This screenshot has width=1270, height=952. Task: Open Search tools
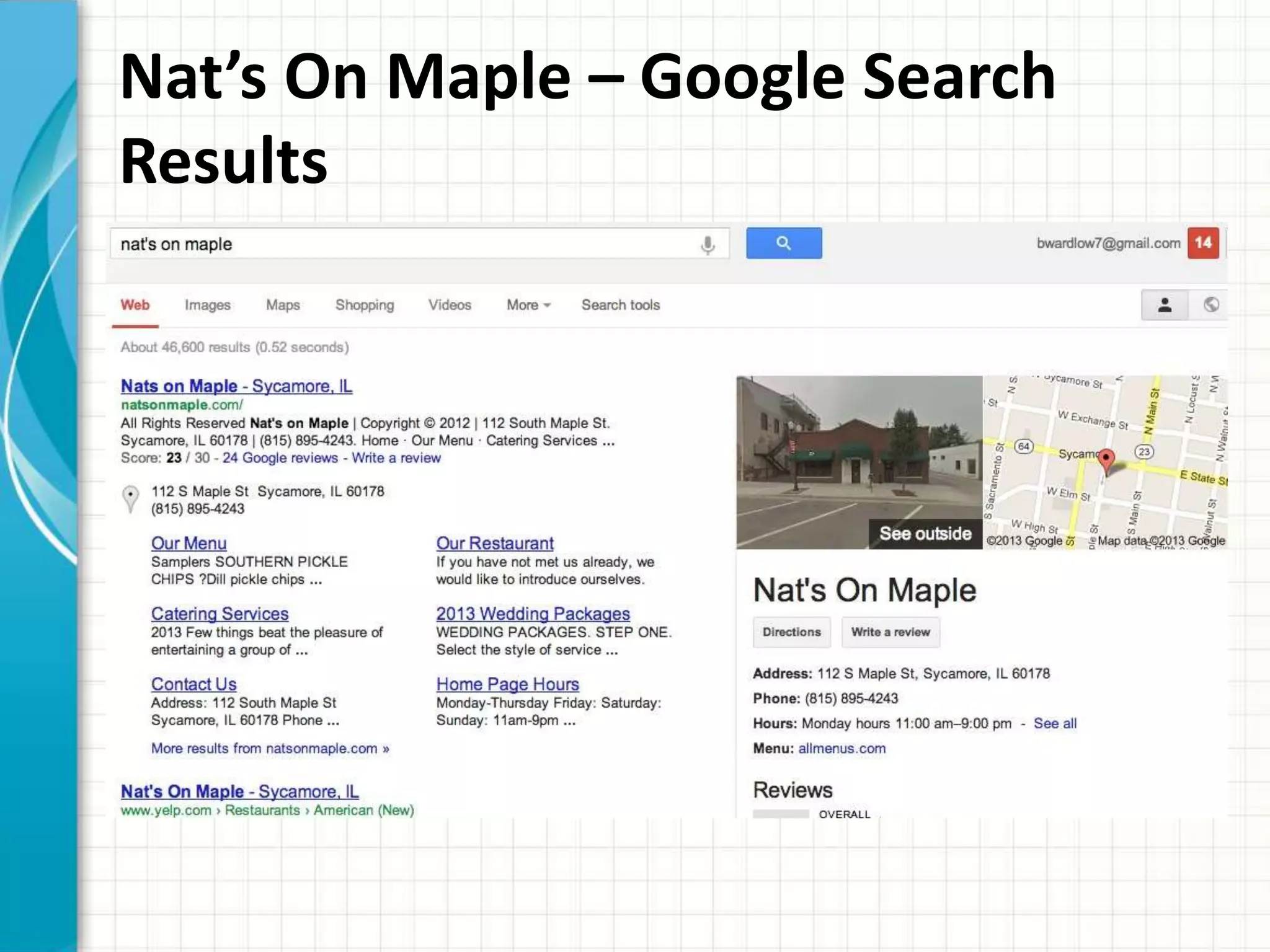click(621, 305)
